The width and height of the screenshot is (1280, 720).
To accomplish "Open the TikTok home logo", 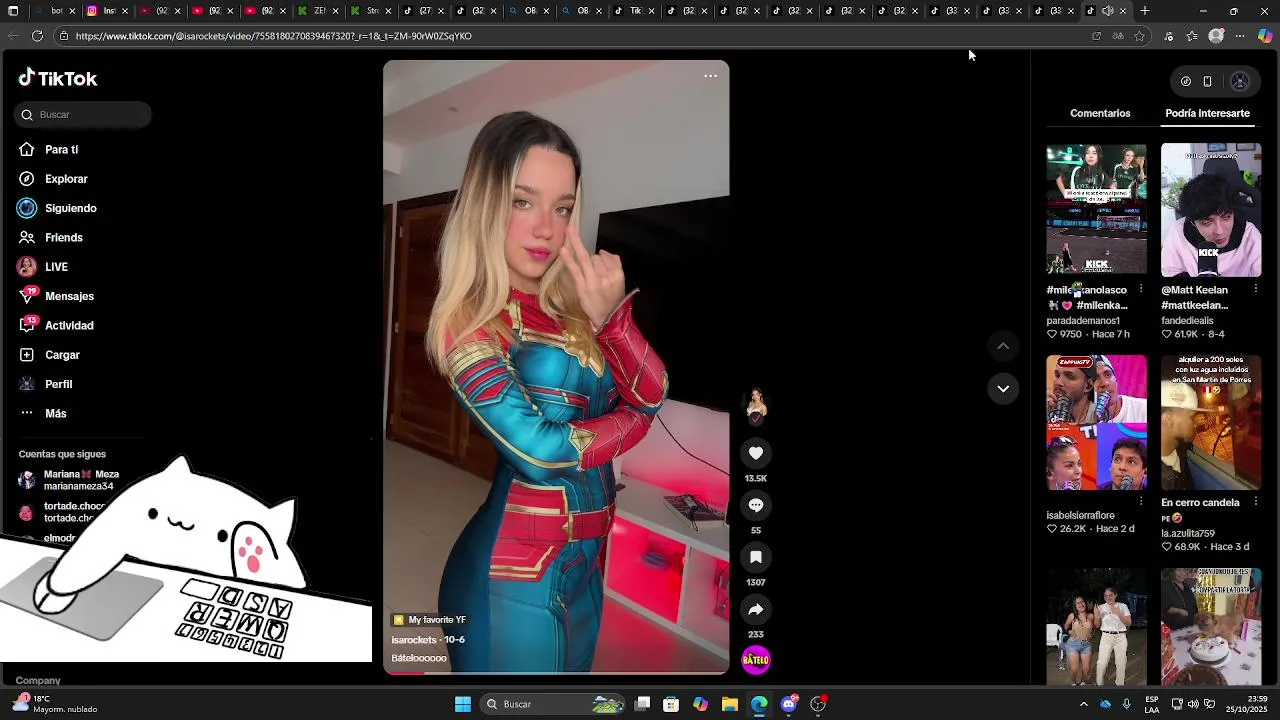I will 57,78.
